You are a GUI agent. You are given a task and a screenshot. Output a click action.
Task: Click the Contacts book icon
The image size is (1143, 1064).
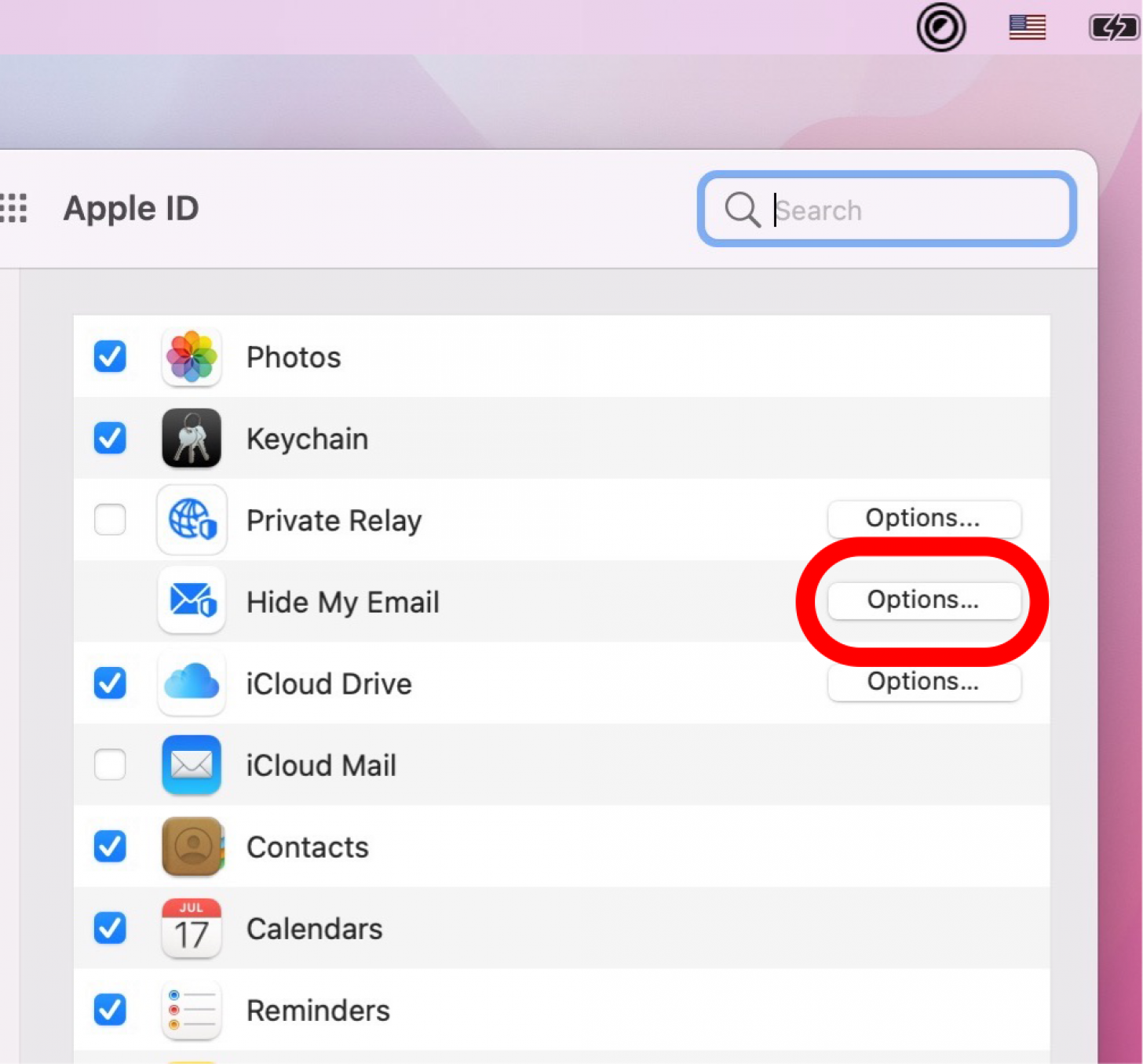[x=193, y=847]
